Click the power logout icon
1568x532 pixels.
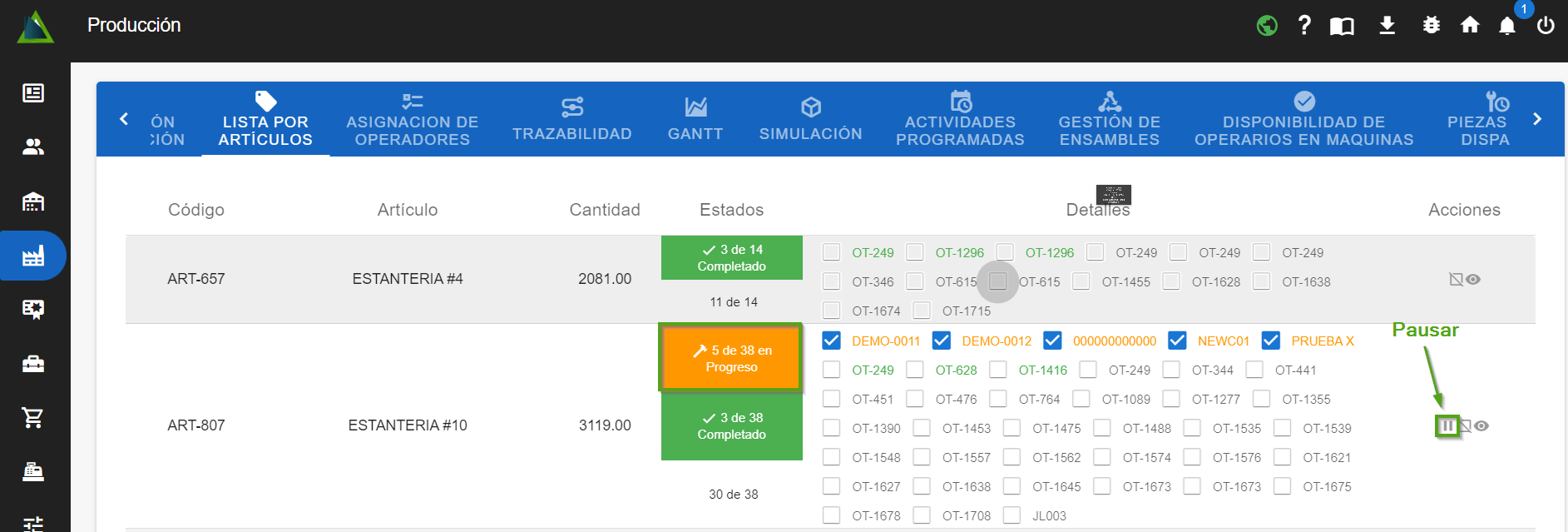click(1546, 26)
